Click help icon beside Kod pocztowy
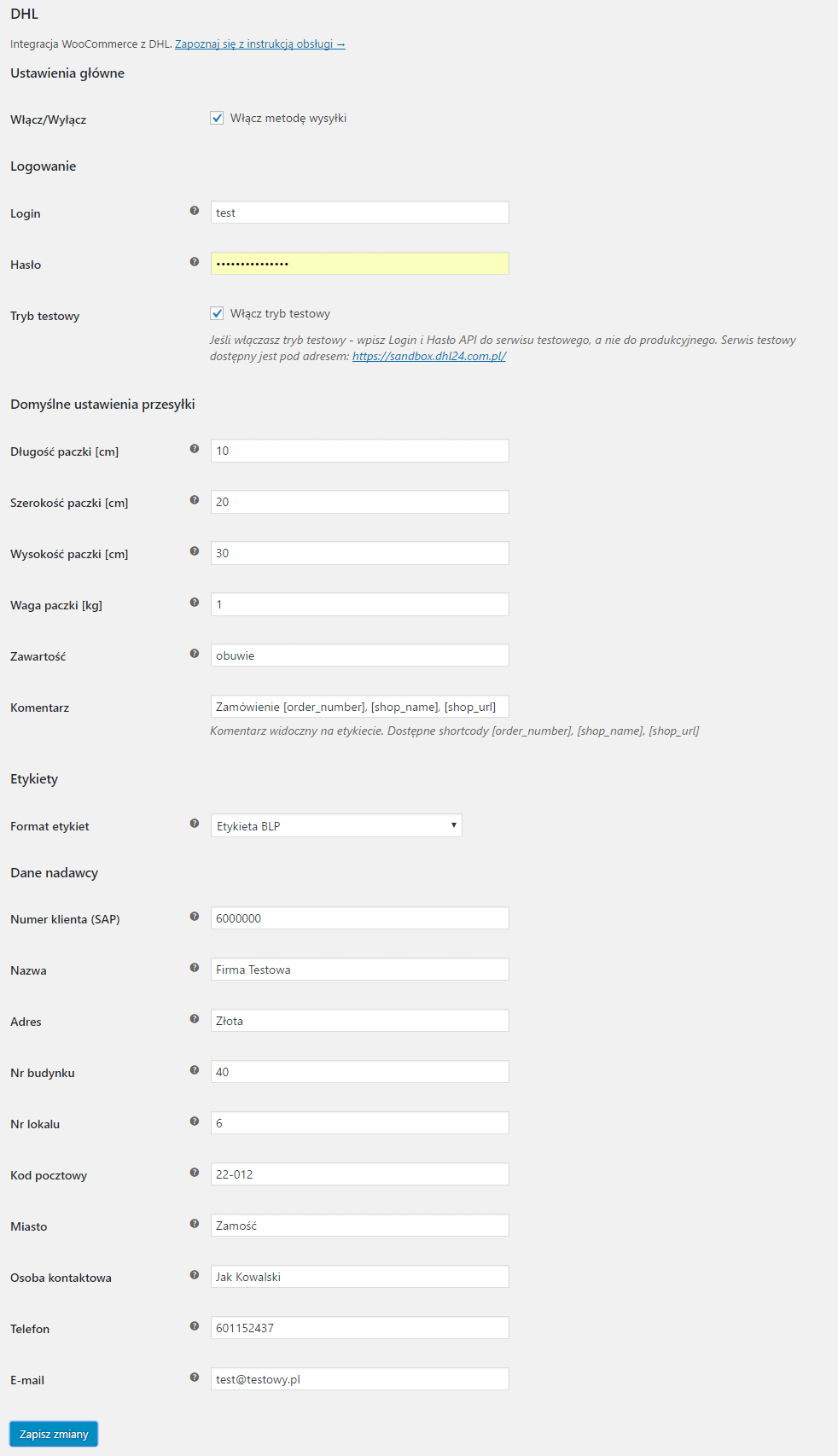The height and width of the screenshot is (1456, 838). (x=195, y=1173)
